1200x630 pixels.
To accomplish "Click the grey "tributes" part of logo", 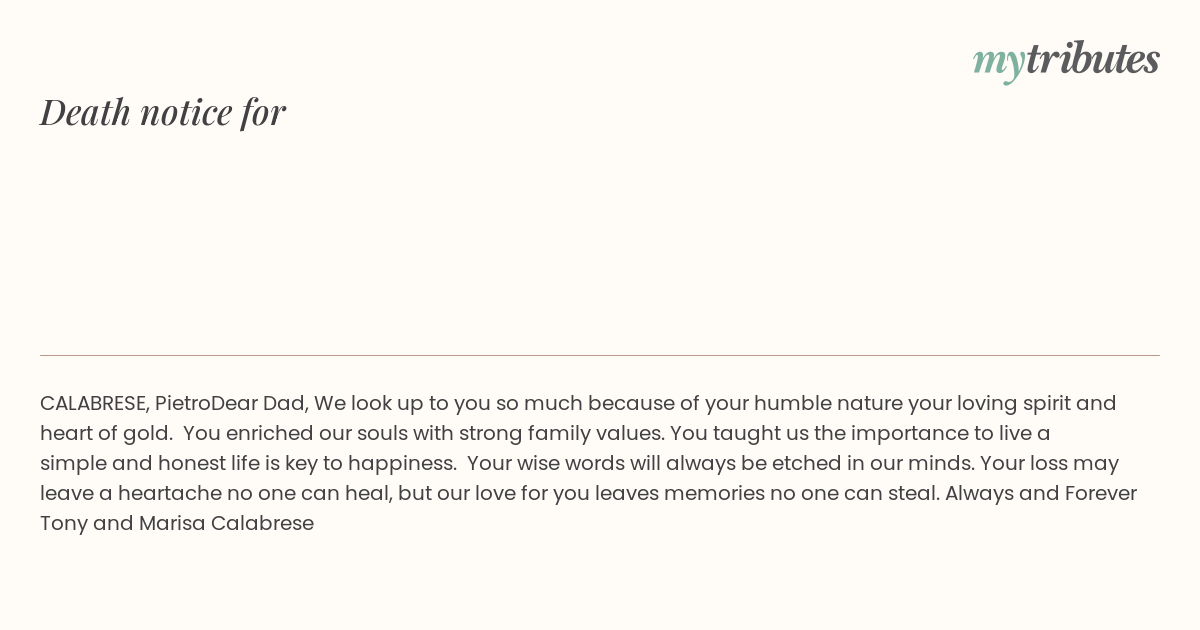I will (1093, 59).
